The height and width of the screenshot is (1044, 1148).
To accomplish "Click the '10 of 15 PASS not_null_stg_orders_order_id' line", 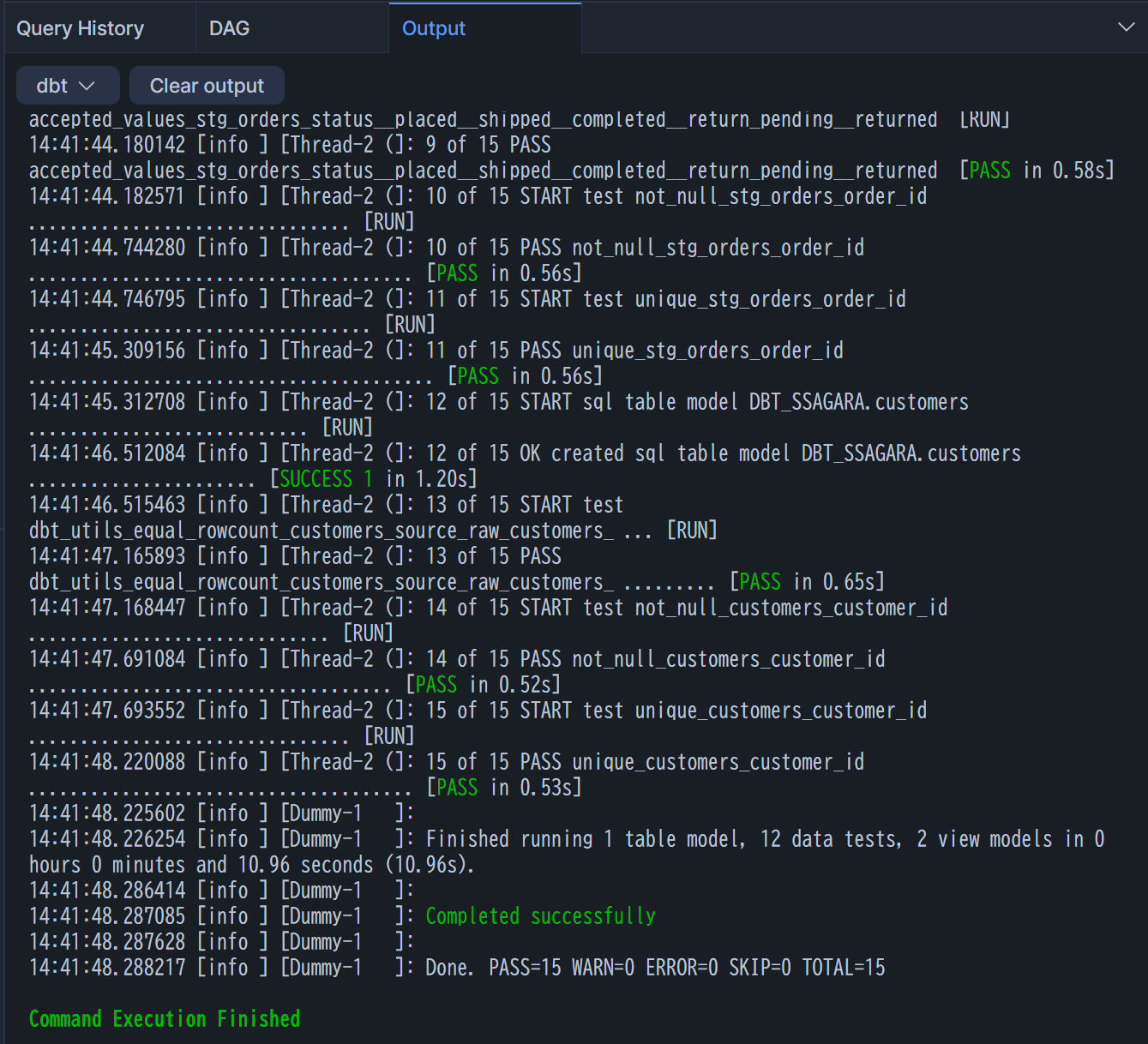I will tap(645, 248).
